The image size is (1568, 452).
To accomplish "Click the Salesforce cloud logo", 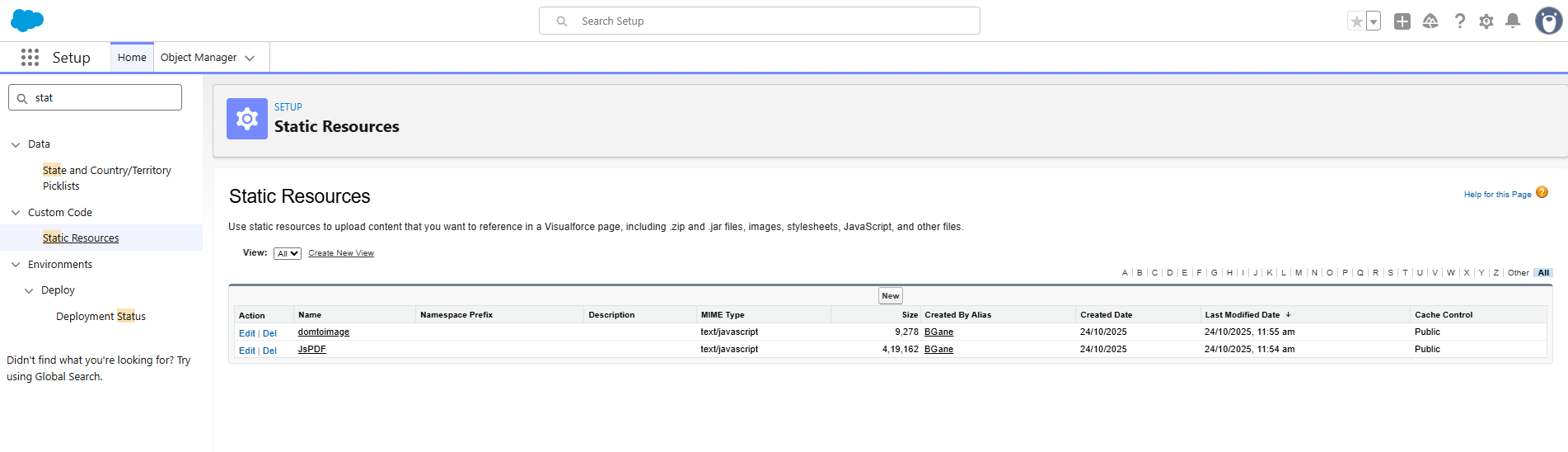I will point(27,21).
